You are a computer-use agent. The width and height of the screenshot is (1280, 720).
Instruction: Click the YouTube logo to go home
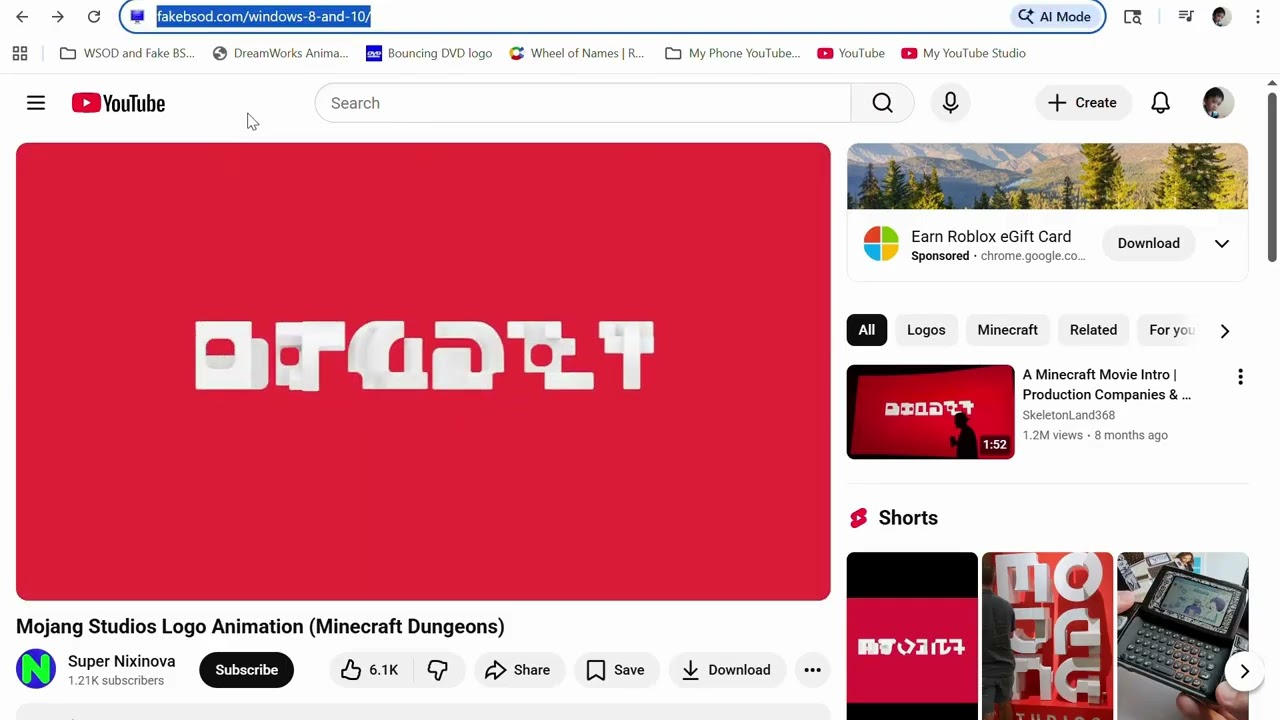pos(118,103)
